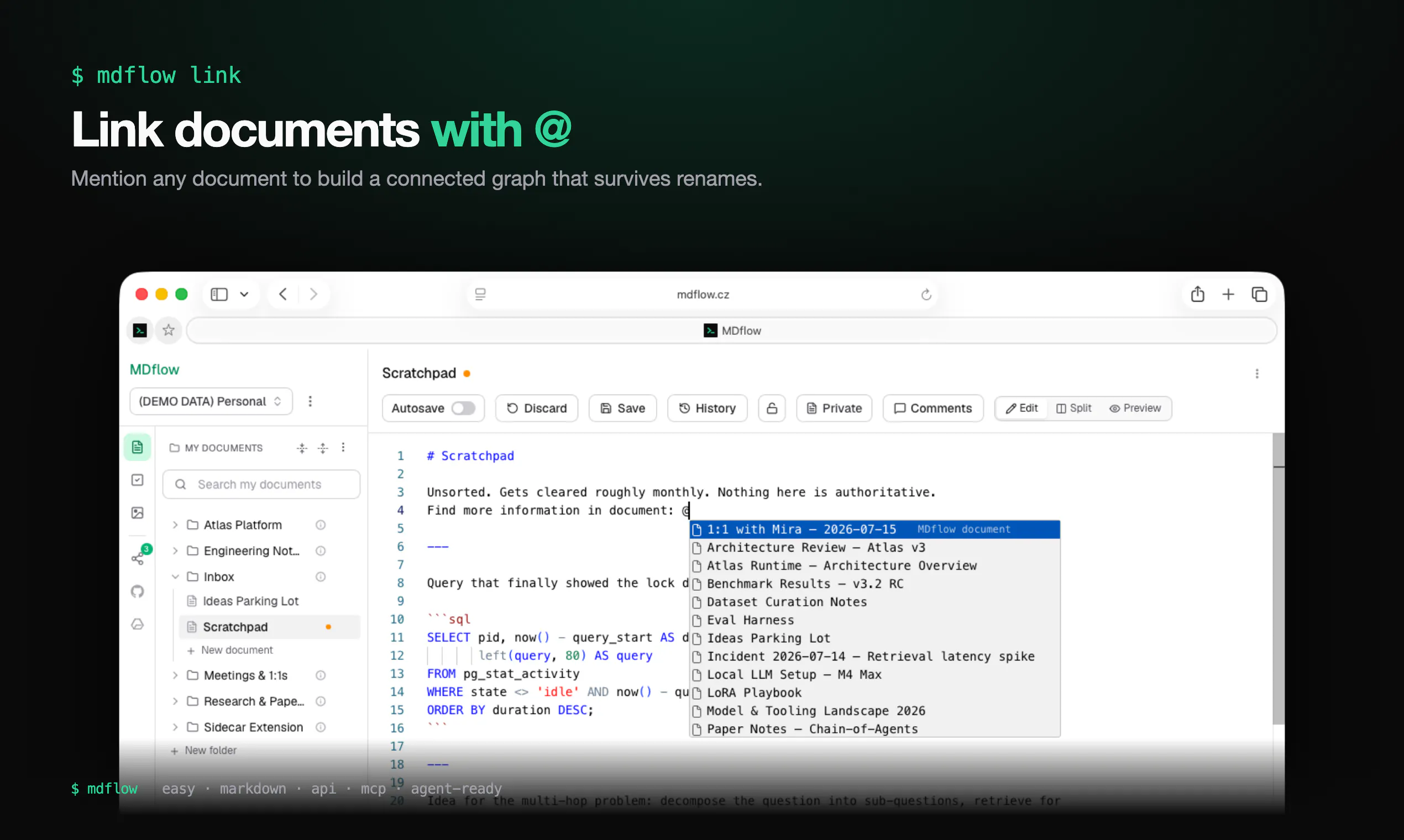The width and height of the screenshot is (1404, 840).
Task: Open workspace options three-dot menu
Action: pyautogui.click(x=310, y=401)
